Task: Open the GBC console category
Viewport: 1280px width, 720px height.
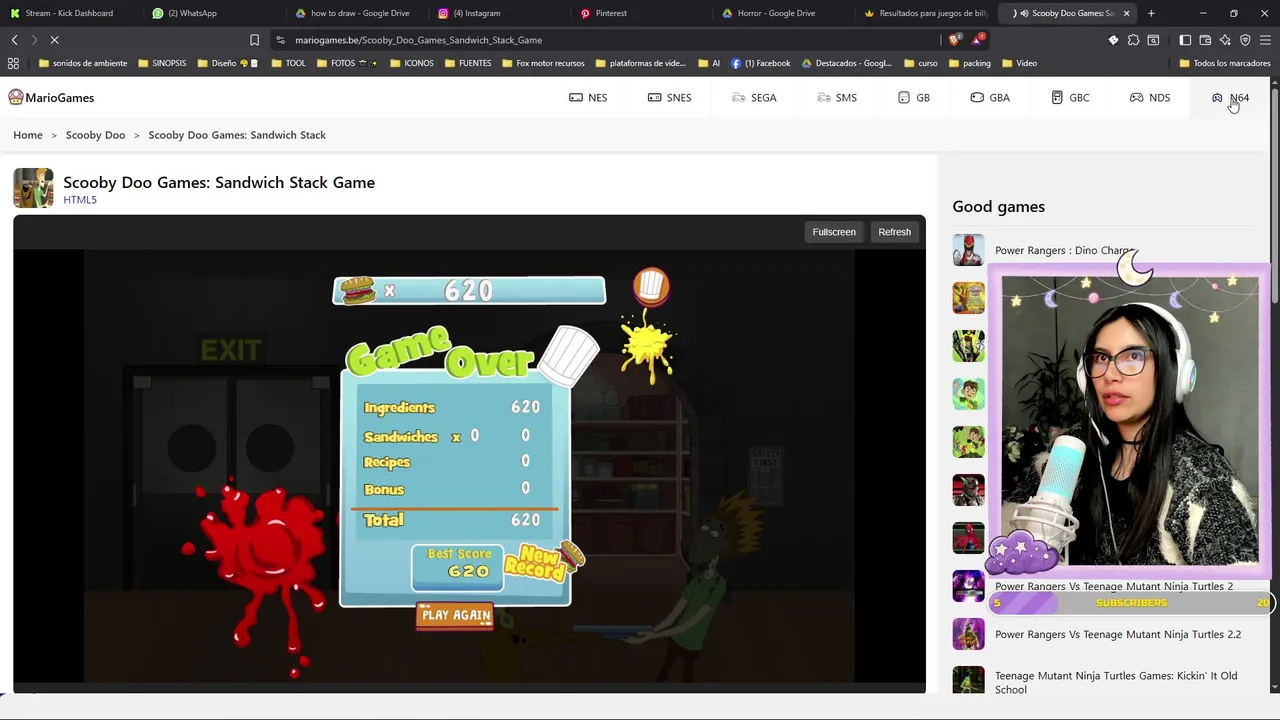Action: point(1070,97)
